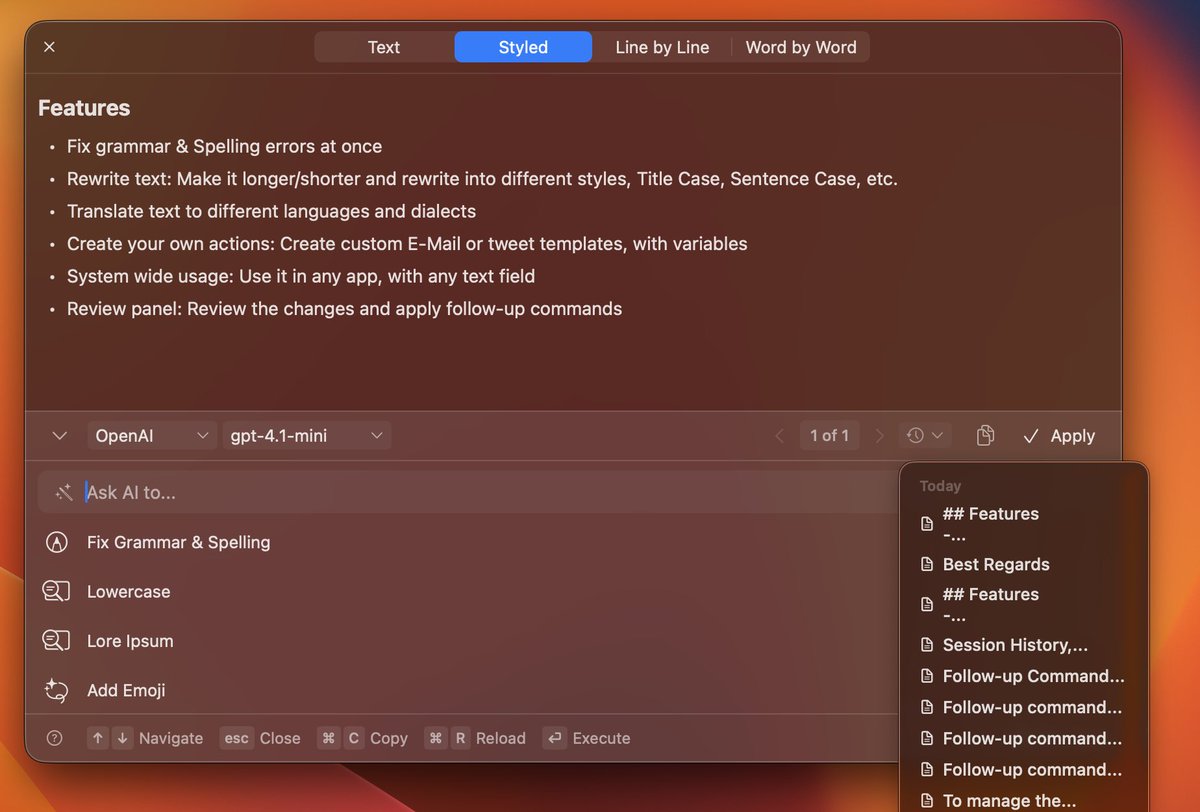
Task: Click the Today history section label
Action: pos(940,486)
